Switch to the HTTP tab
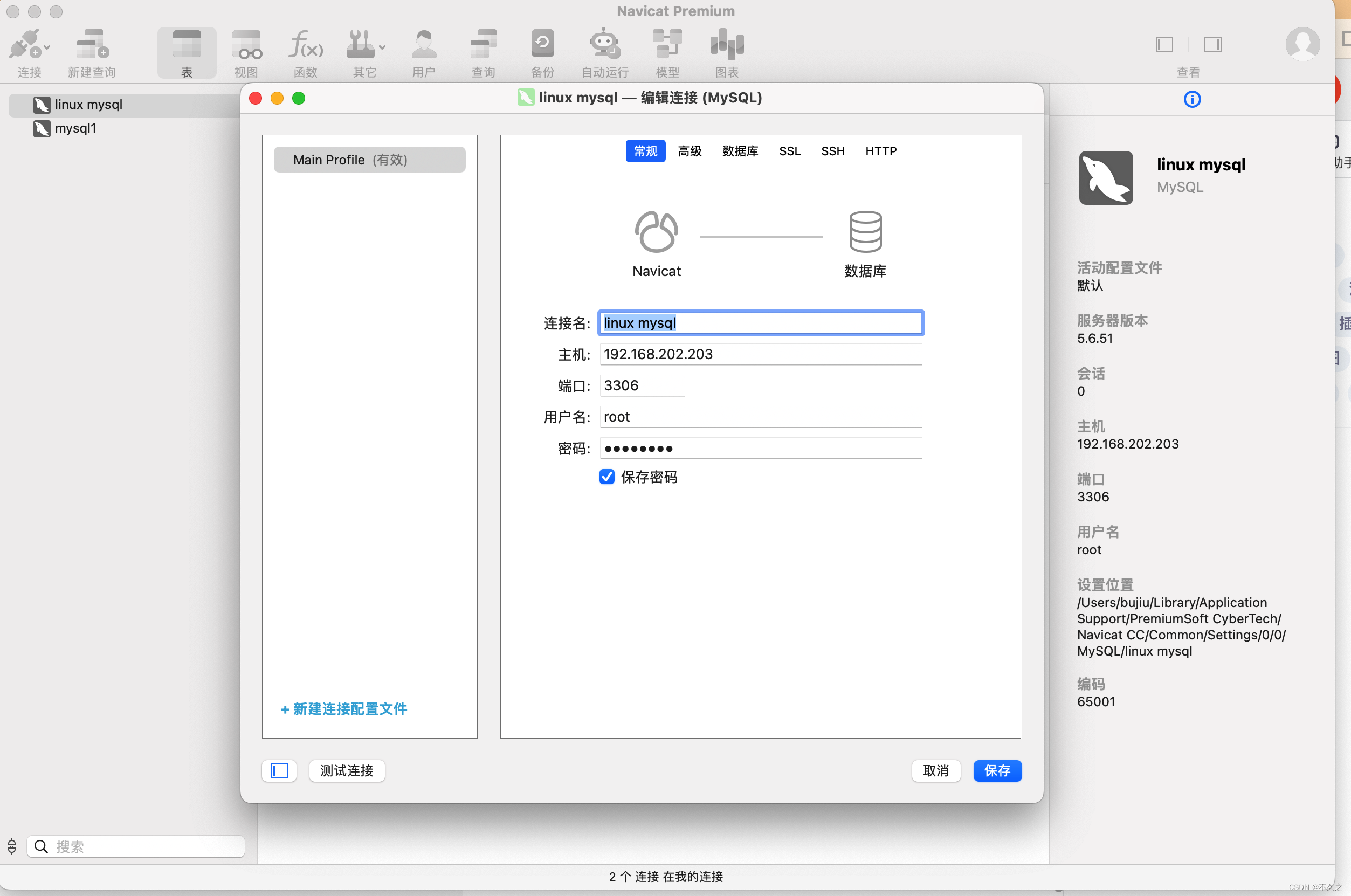 880,151
